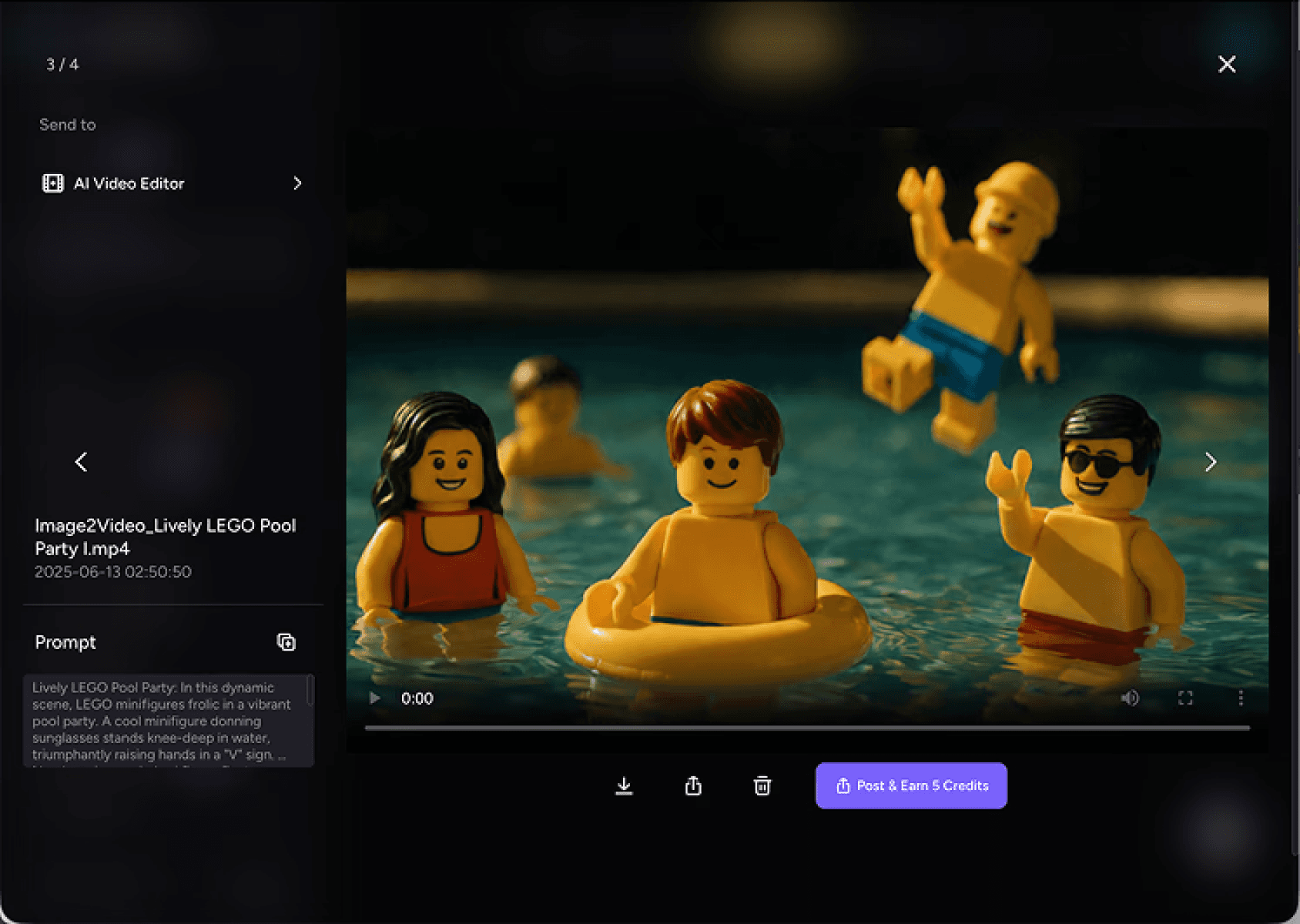1300x924 pixels.
Task: Go to next video with right arrow
Action: coord(1210,462)
